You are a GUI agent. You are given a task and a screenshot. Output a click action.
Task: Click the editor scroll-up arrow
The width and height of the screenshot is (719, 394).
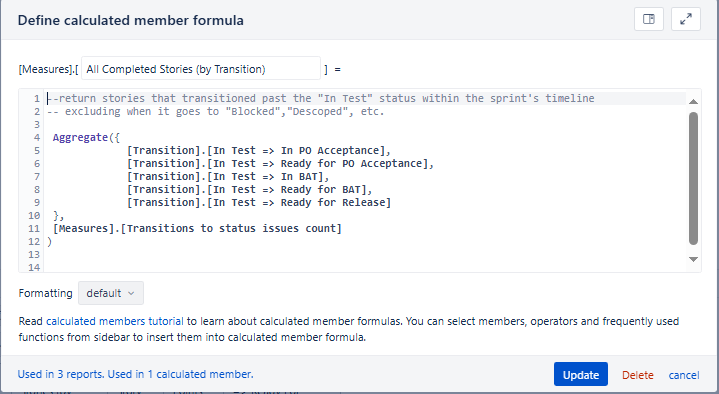coord(693,102)
